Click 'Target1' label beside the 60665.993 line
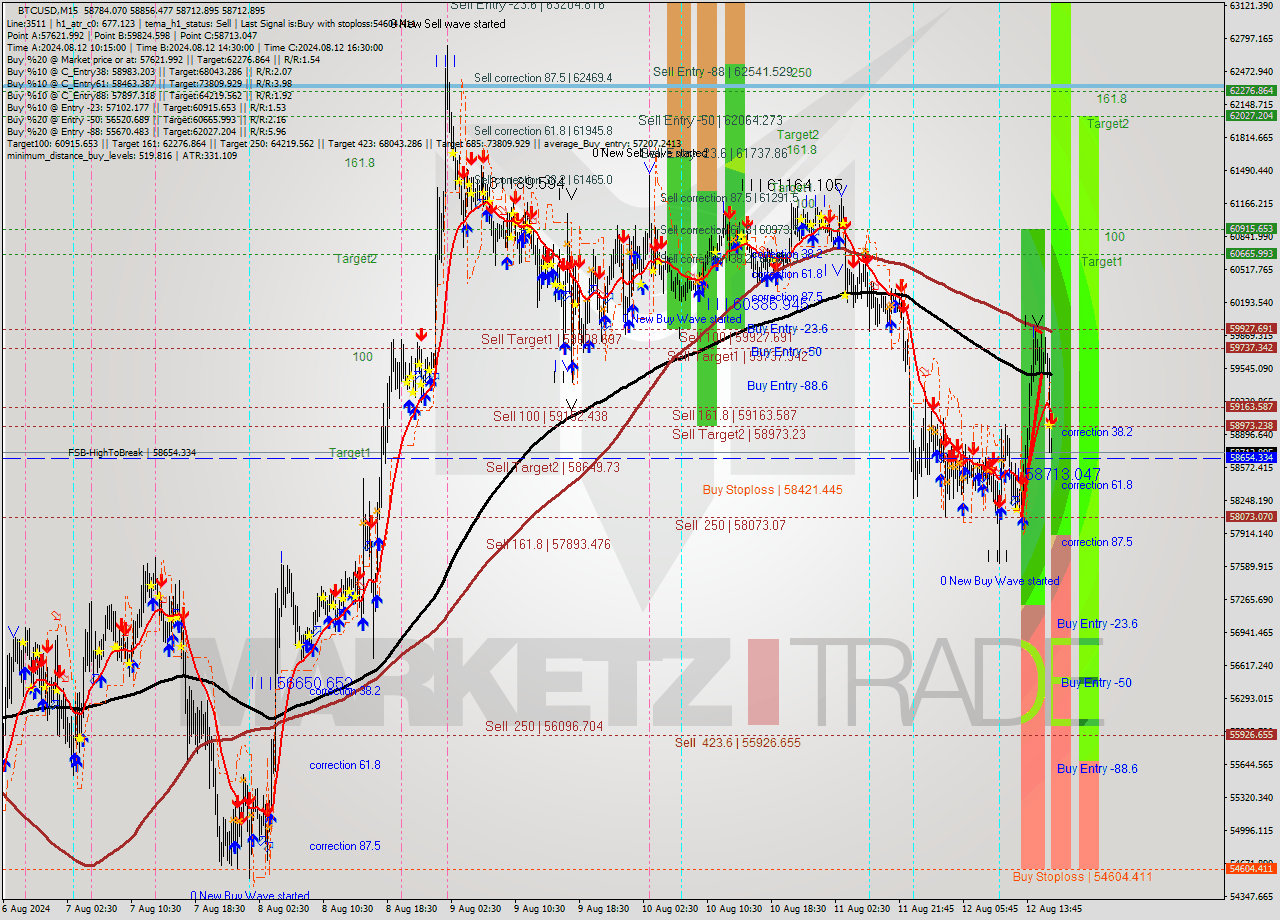 pyautogui.click(x=1101, y=262)
